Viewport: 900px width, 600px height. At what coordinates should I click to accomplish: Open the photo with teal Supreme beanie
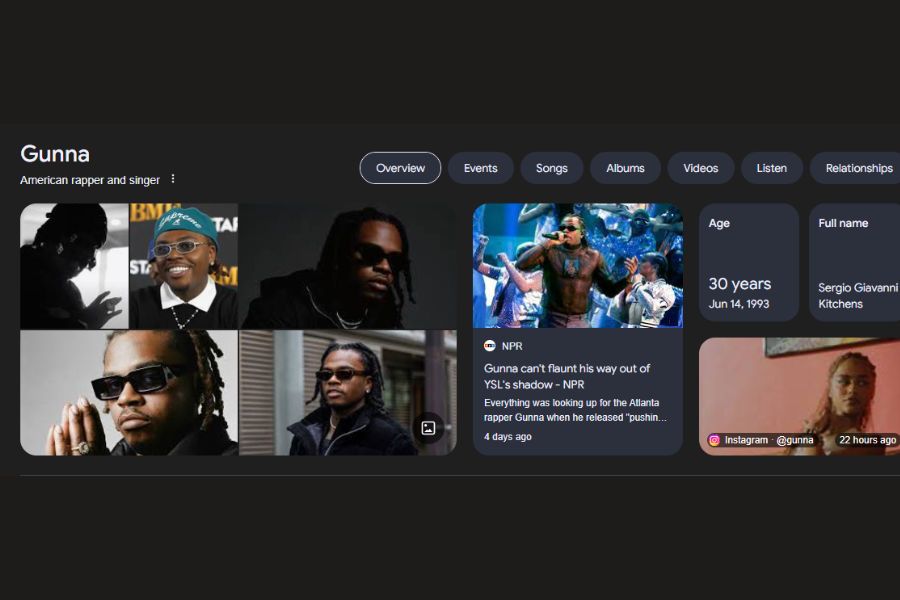(x=184, y=266)
